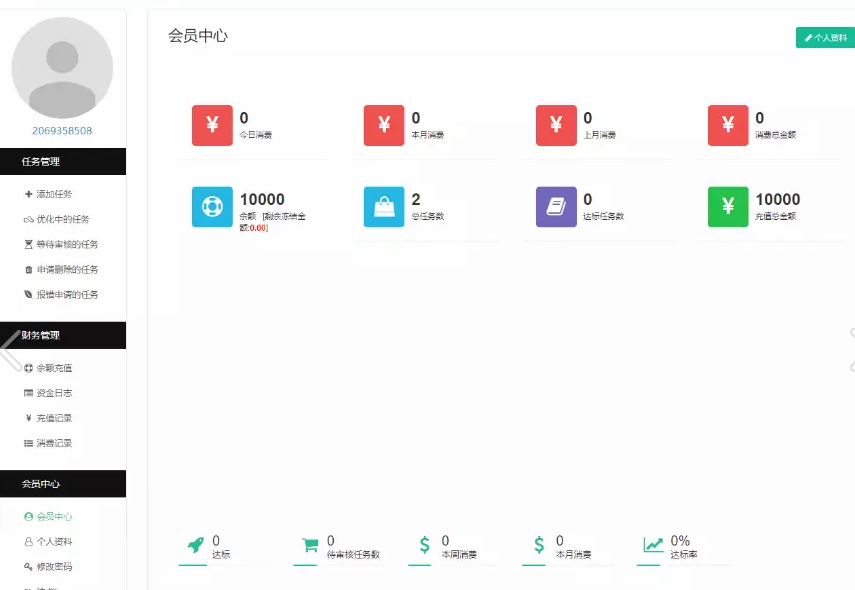Click the 消费总金额 label
This screenshot has height=590, width=855.
click(775, 135)
